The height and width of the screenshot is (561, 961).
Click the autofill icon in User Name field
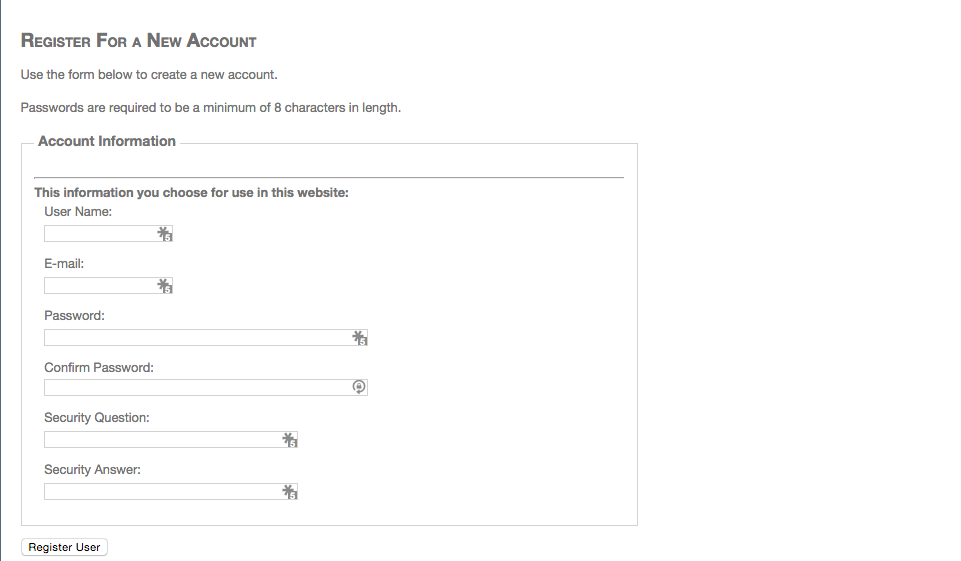click(x=165, y=234)
